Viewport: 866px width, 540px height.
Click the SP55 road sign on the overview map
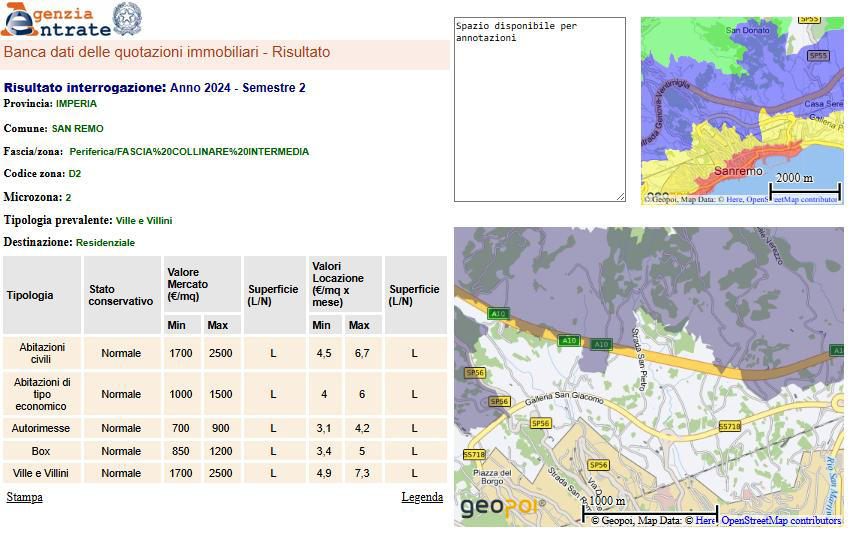tap(818, 56)
